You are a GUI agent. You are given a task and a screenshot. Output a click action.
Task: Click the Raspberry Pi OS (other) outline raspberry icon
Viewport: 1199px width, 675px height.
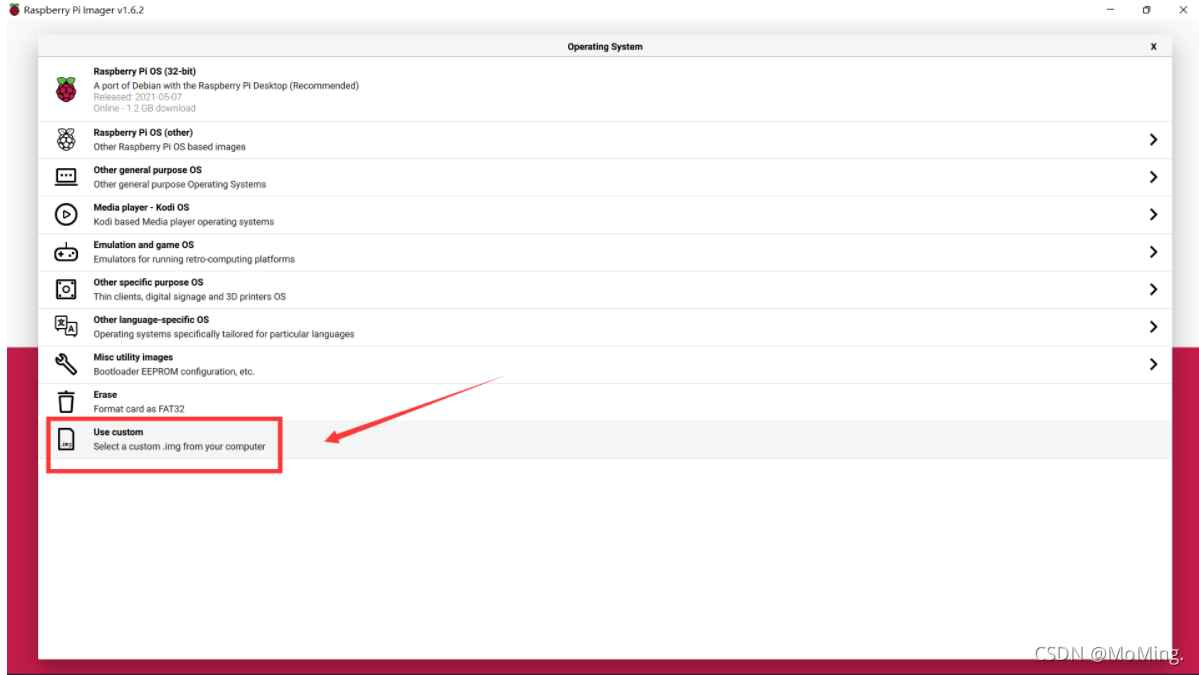[x=67, y=139]
